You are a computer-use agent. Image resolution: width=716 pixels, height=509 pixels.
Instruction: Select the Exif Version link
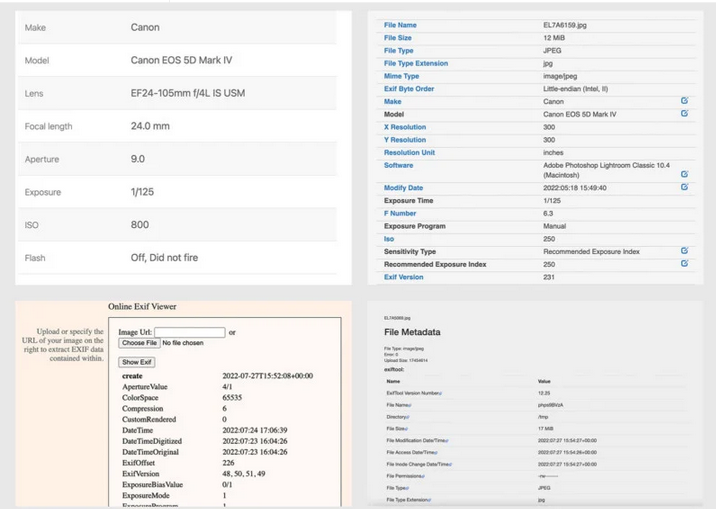[x=403, y=277]
